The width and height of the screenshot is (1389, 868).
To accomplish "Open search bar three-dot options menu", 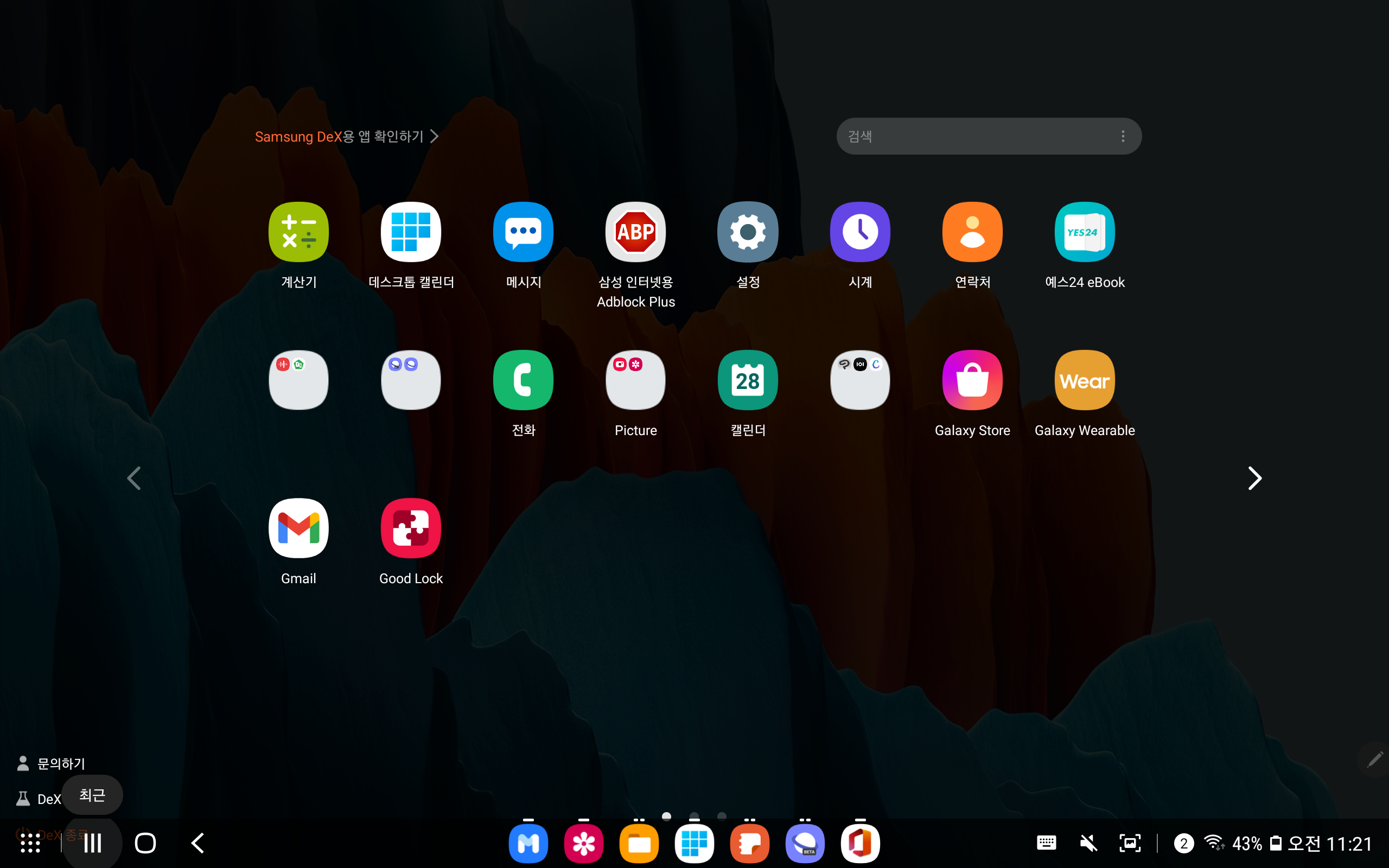I will 1123,136.
